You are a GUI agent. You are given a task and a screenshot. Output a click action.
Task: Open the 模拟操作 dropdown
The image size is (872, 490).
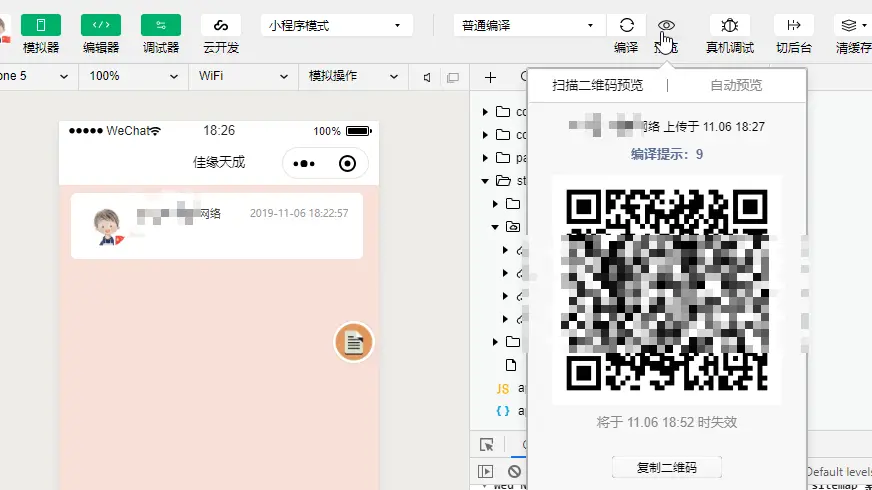pos(354,76)
